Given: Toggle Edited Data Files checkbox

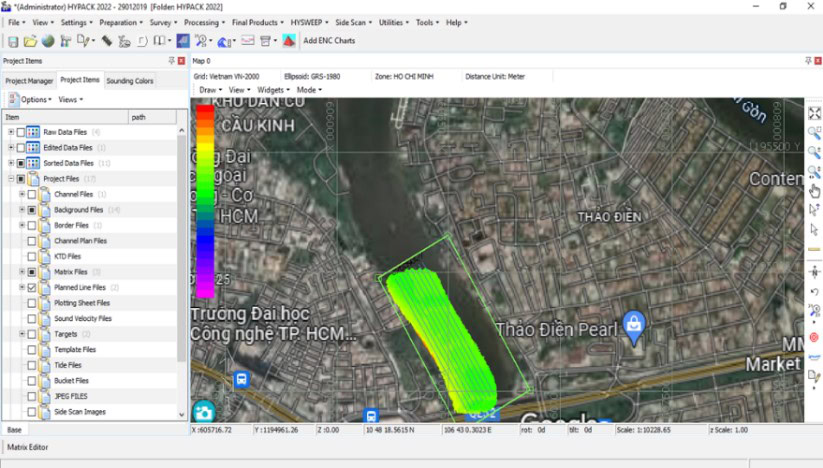Looking at the screenshot, I should [20, 148].
